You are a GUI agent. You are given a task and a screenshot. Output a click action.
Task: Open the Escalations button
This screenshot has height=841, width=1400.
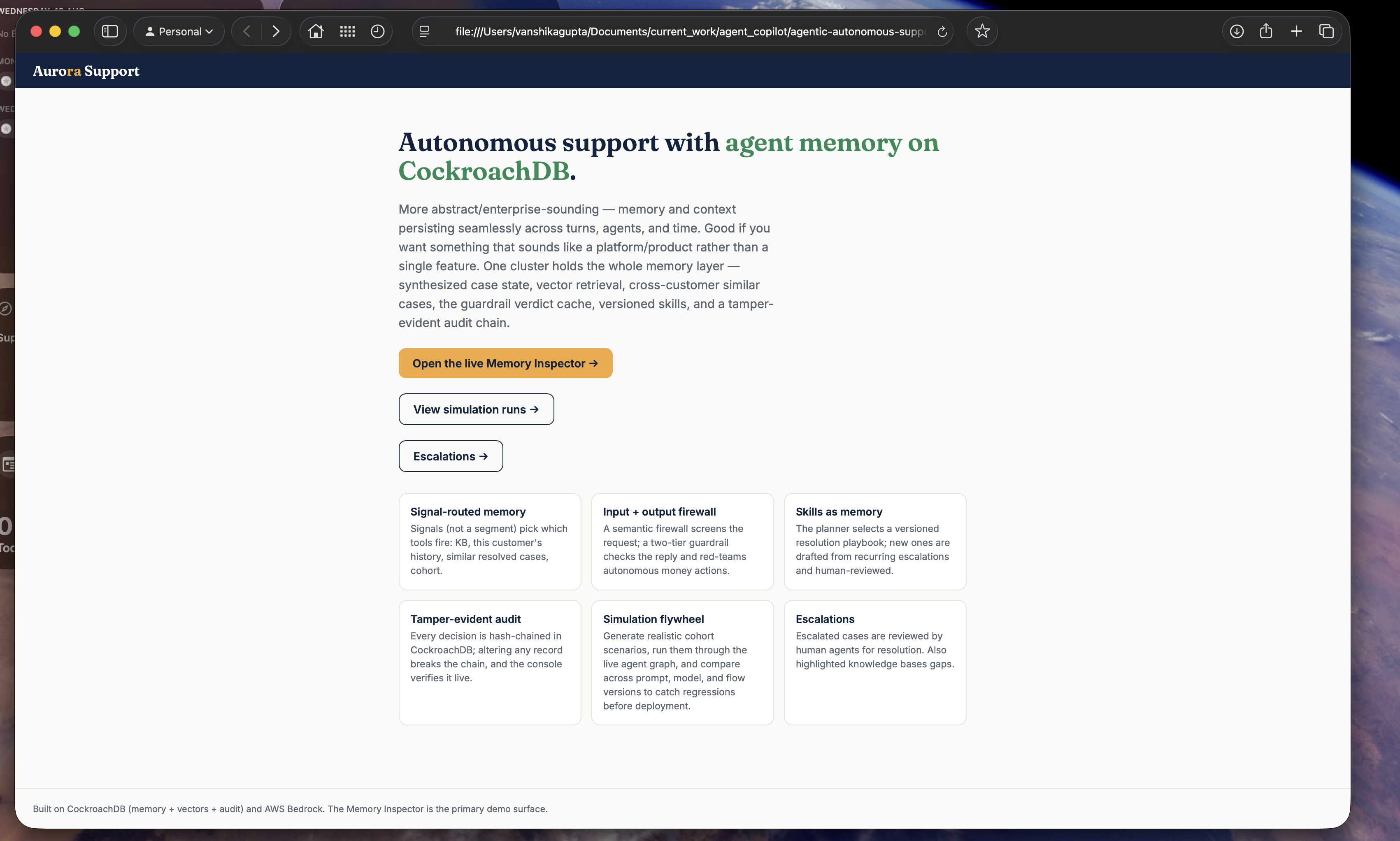pyautogui.click(x=451, y=456)
